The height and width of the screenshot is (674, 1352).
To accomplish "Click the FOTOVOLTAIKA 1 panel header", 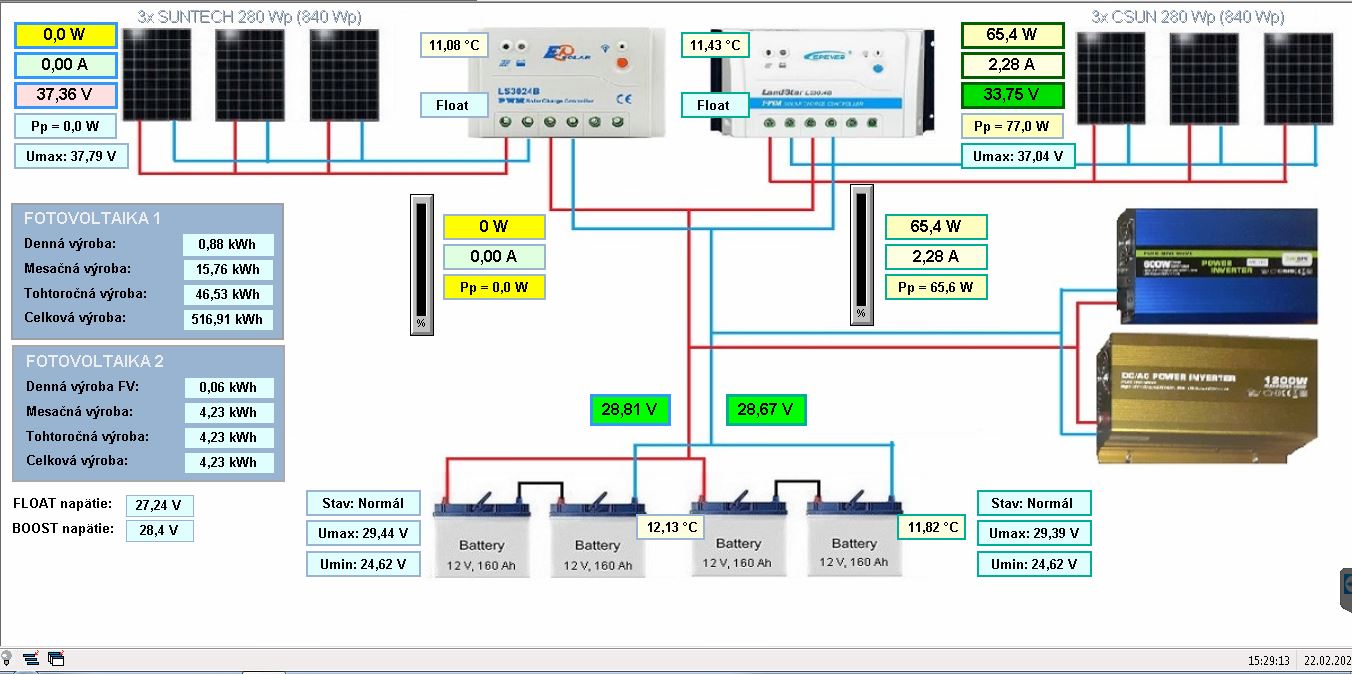I will click(92, 218).
